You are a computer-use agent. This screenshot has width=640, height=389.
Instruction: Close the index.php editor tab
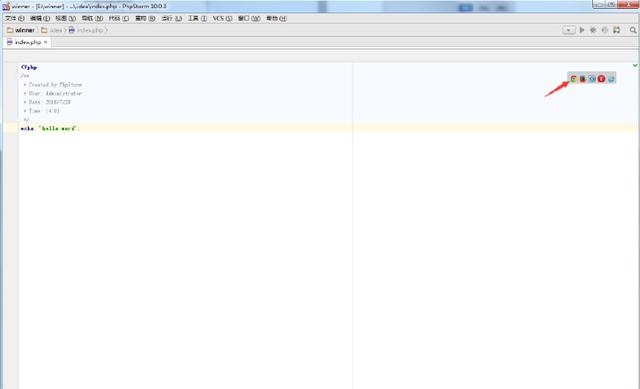tap(46, 42)
